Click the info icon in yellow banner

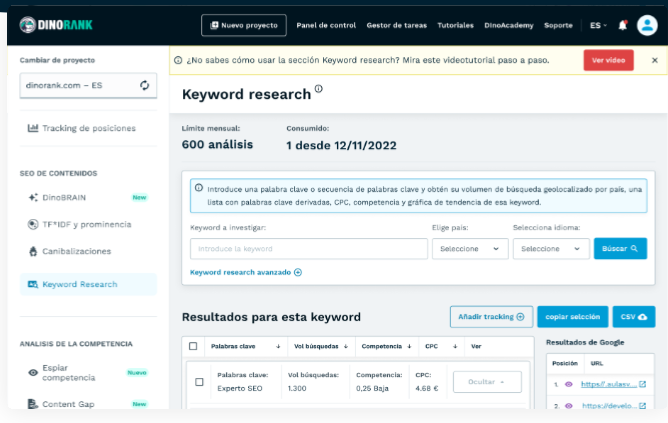tap(178, 60)
